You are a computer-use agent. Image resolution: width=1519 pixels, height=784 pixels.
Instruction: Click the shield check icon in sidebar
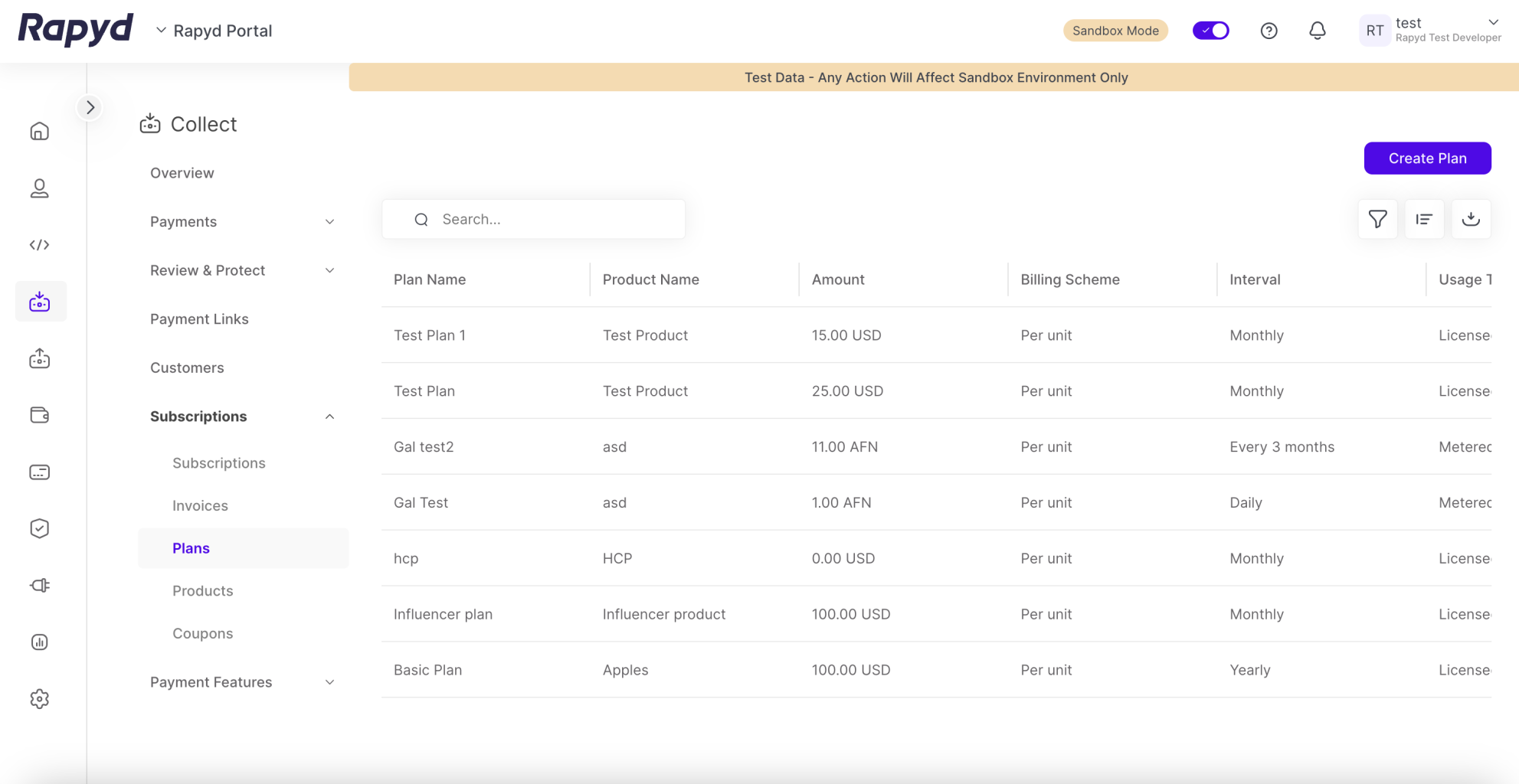coord(40,528)
